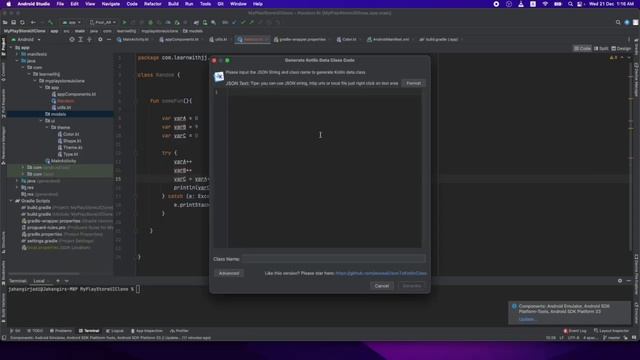
Task: Open the Build menu
Action: pyautogui.click(x=173, y=4)
